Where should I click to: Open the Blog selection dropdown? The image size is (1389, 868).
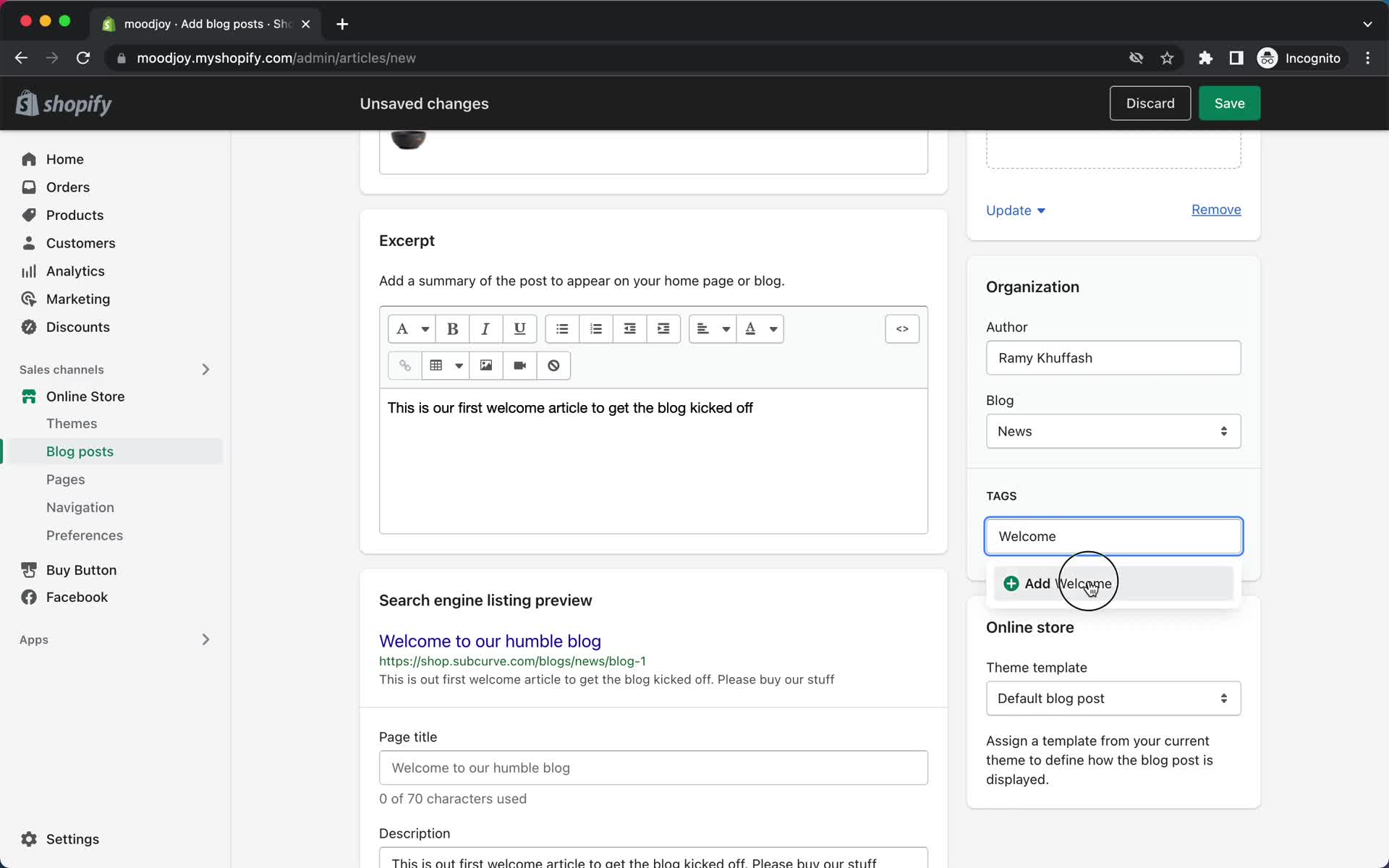coord(1113,431)
